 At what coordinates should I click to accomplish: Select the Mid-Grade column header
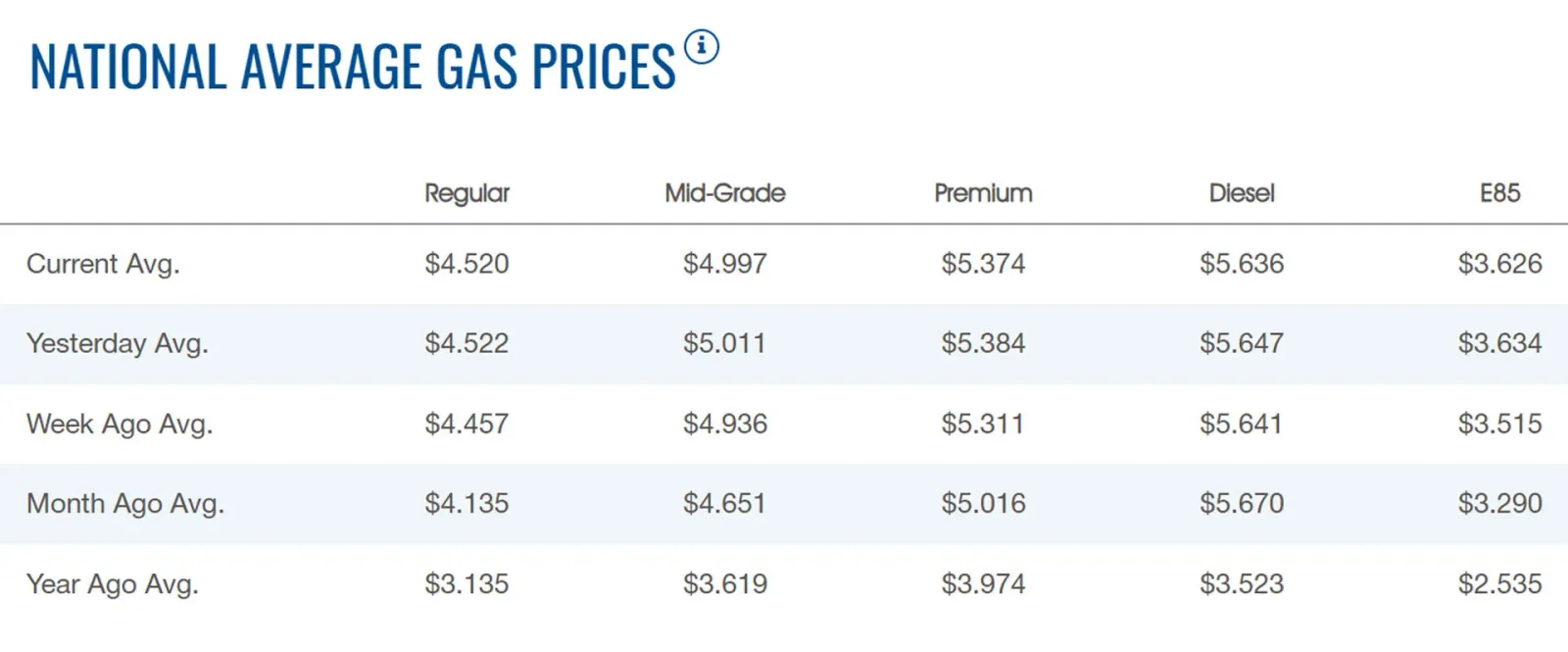point(725,192)
